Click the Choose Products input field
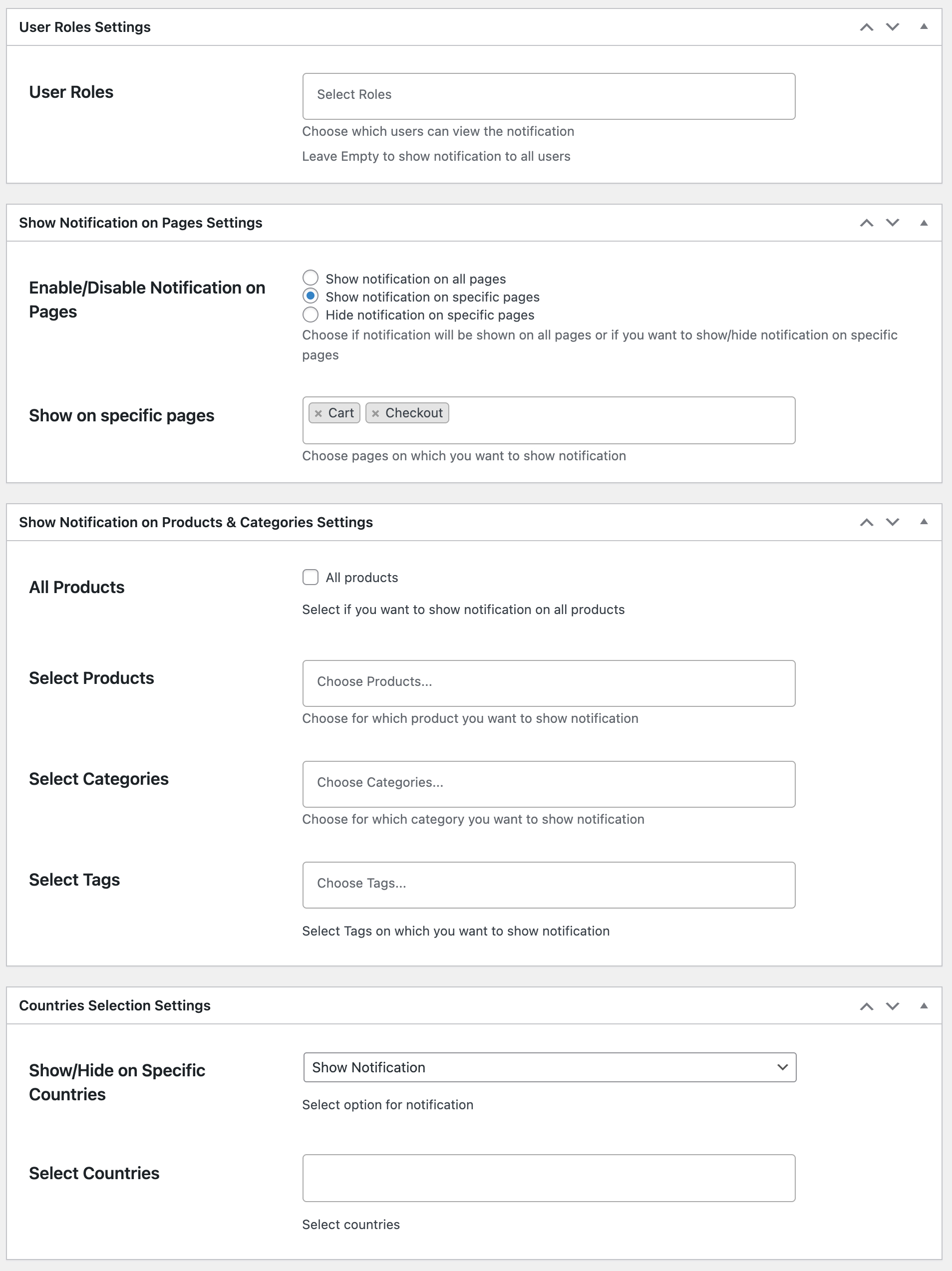The width and height of the screenshot is (952, 1271). pos(549,683)
